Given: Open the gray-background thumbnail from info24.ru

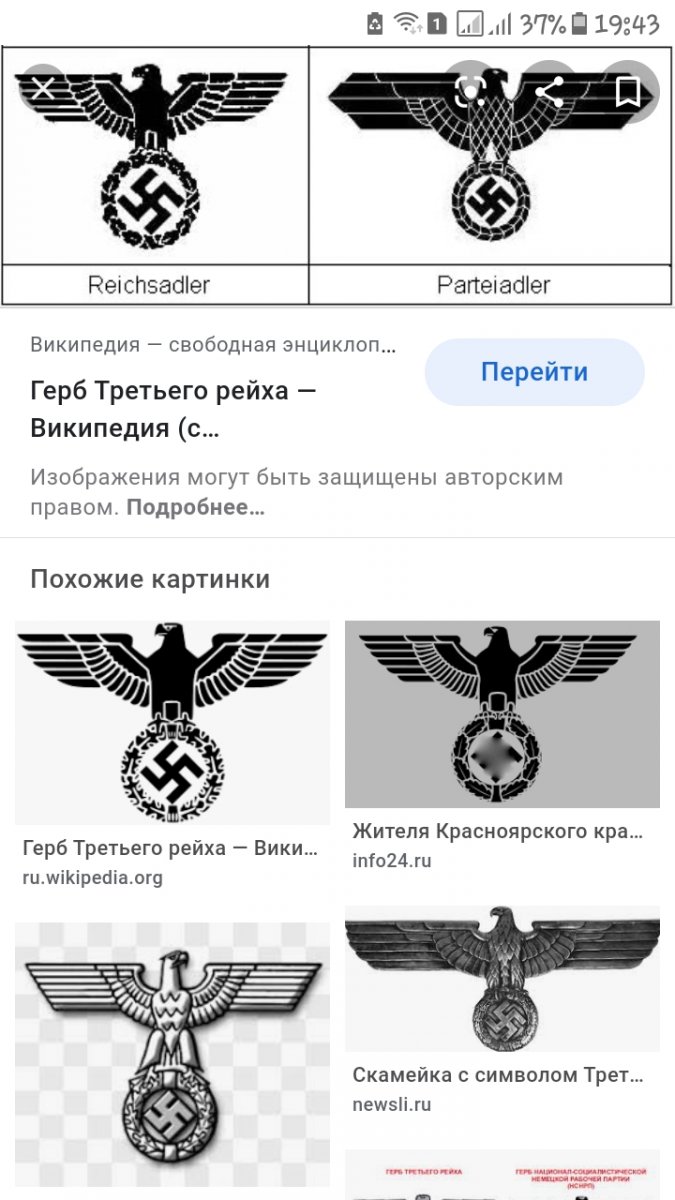Looking at the screenshot, I should [502, 714].
